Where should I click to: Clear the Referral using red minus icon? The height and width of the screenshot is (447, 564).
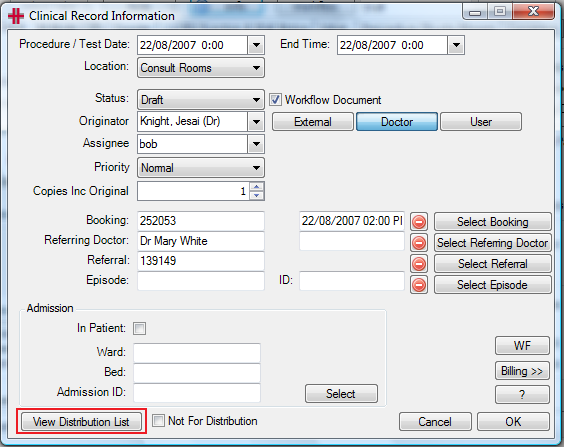[419, 264]
